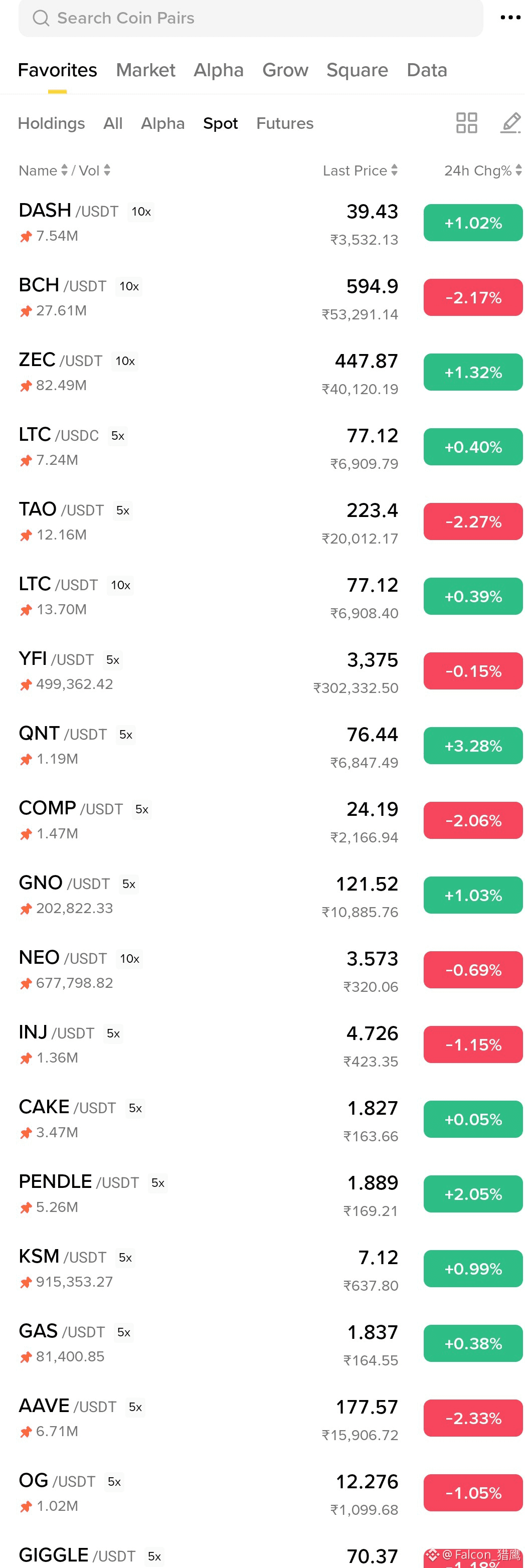Tap the pin icon under DASH
Screen dimensions: 525x1568
click(26, 236)
